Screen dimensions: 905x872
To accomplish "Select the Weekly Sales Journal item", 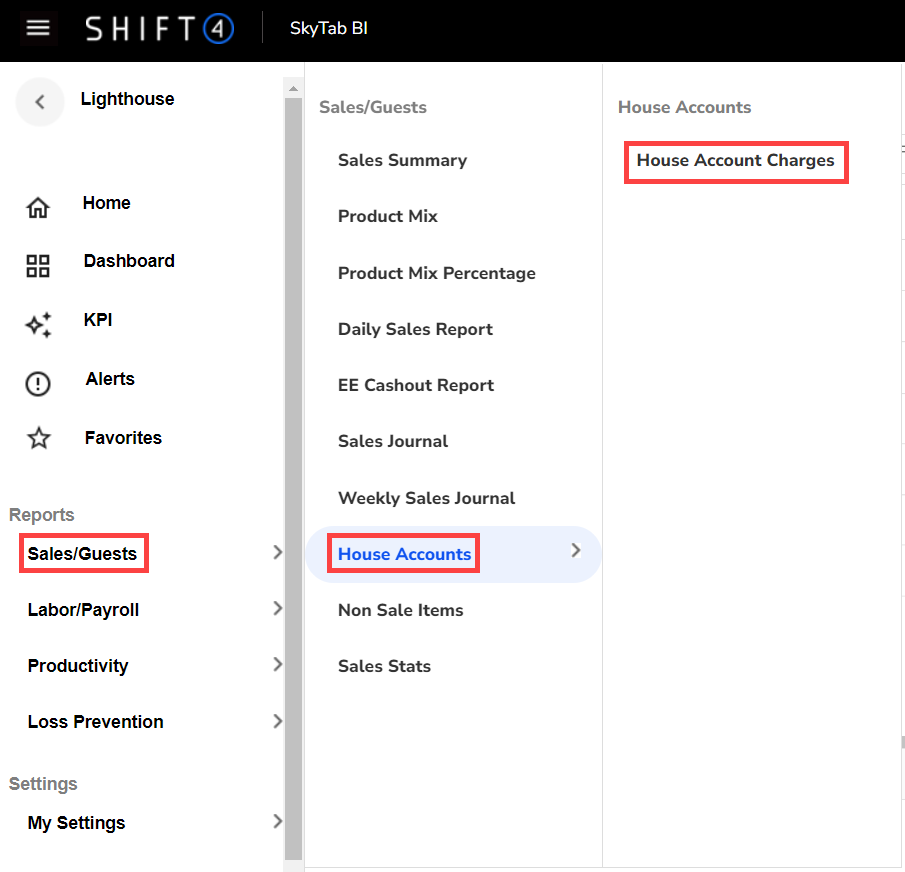I will (426, 498).
